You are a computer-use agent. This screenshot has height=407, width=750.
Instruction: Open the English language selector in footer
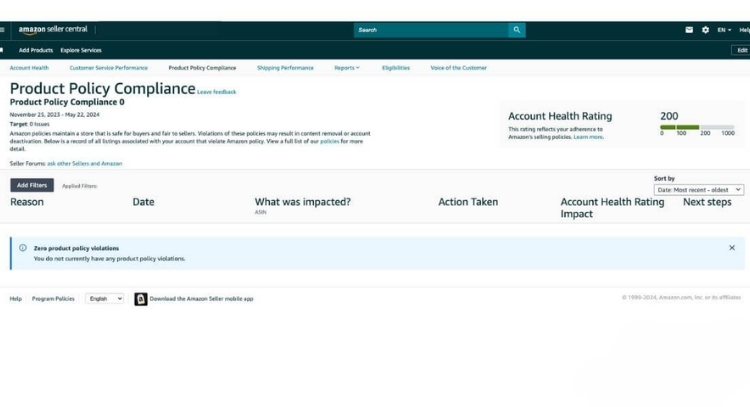coord(104,298)
